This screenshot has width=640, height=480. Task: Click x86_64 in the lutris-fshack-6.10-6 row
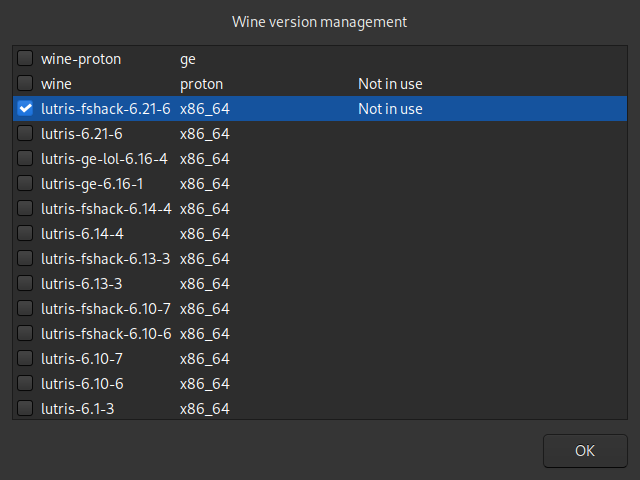[205, 334]
